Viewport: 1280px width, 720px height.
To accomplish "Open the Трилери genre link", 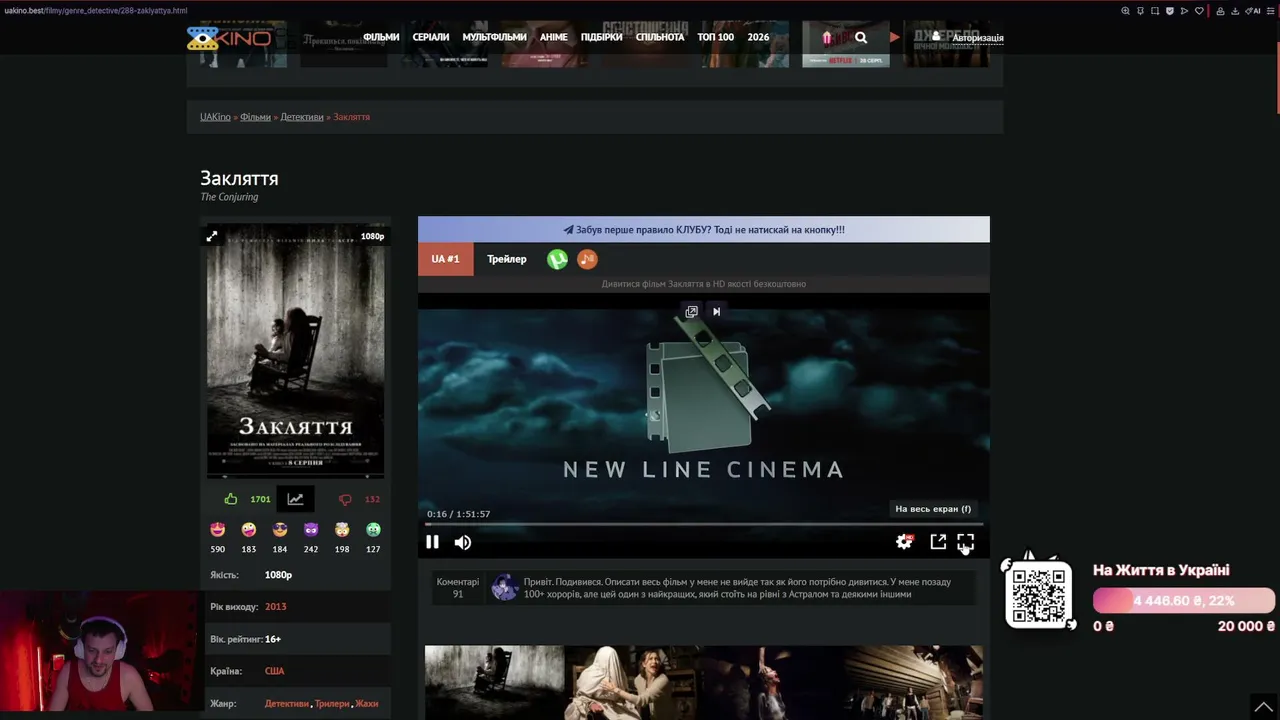I will (332, 704).
